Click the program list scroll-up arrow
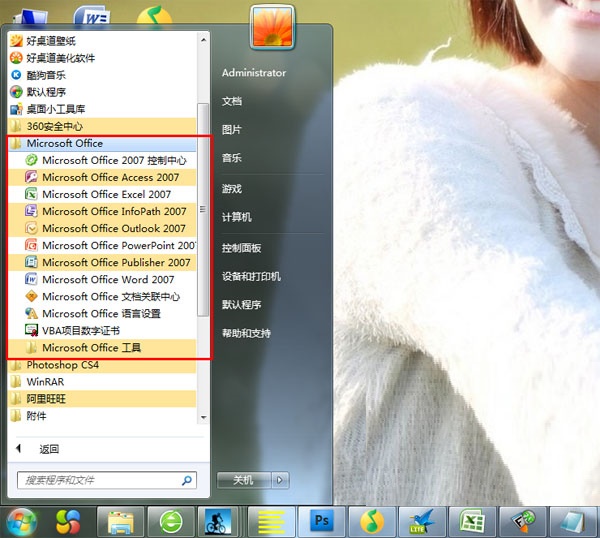600x538 pixels. point(203,39)
